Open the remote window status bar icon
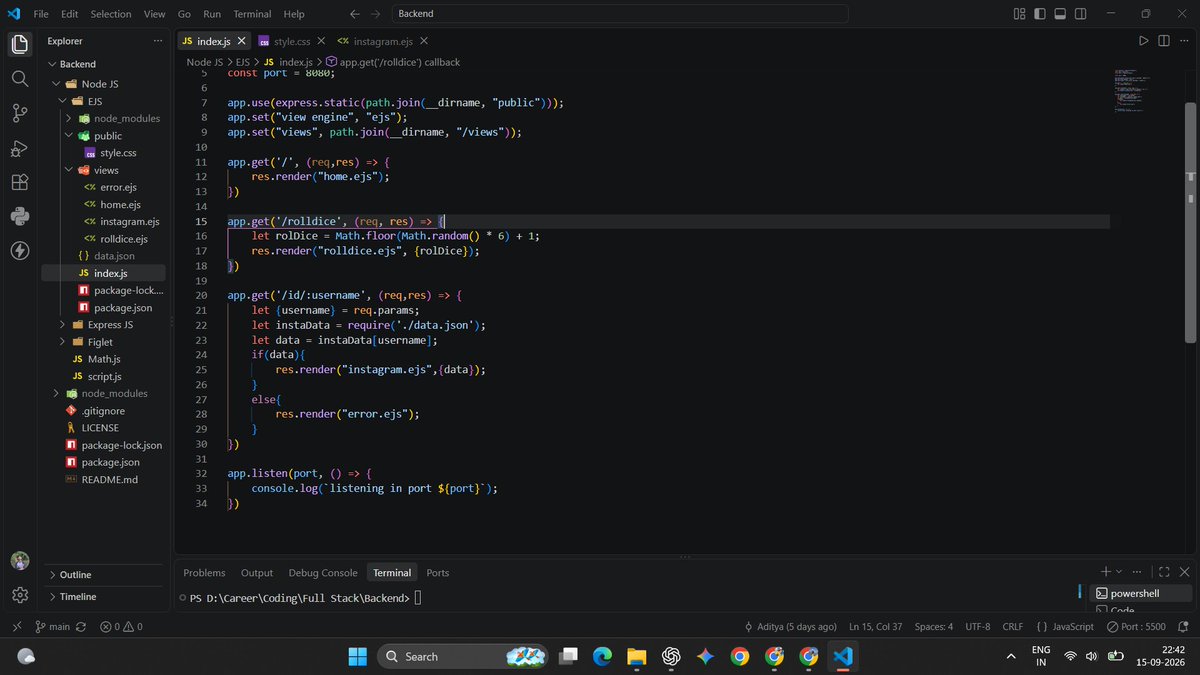 tap(16, 626)
